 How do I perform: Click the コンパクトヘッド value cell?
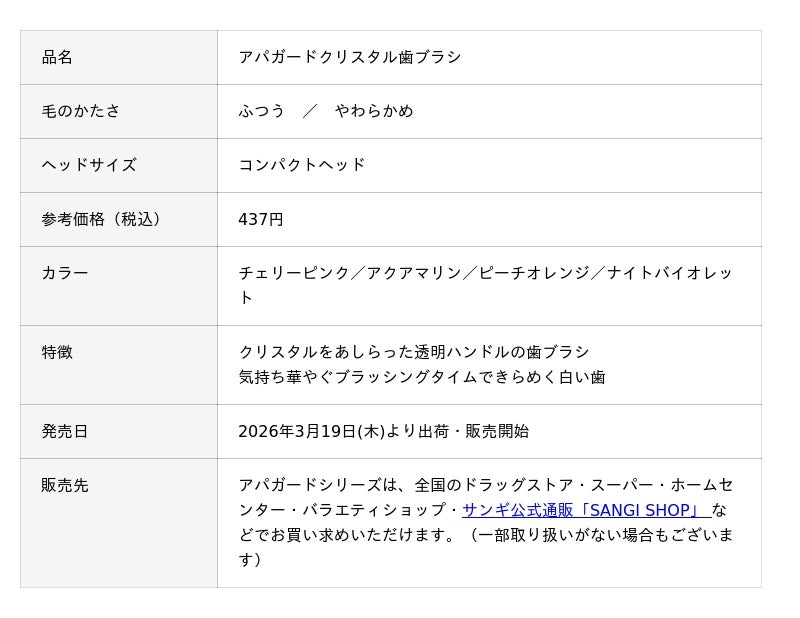pos(301,166)
